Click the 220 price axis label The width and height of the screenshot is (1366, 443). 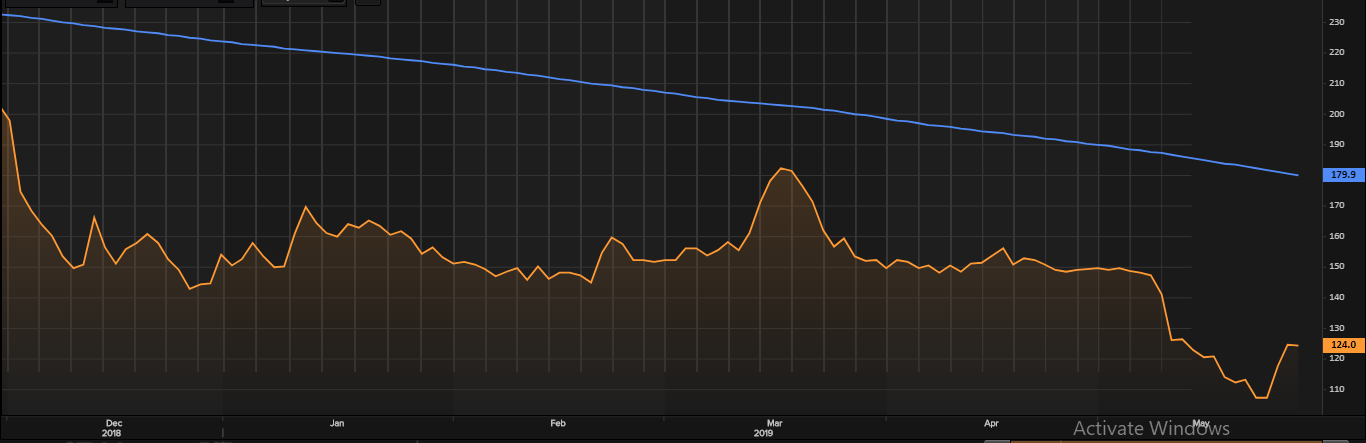pos(1337,53)
